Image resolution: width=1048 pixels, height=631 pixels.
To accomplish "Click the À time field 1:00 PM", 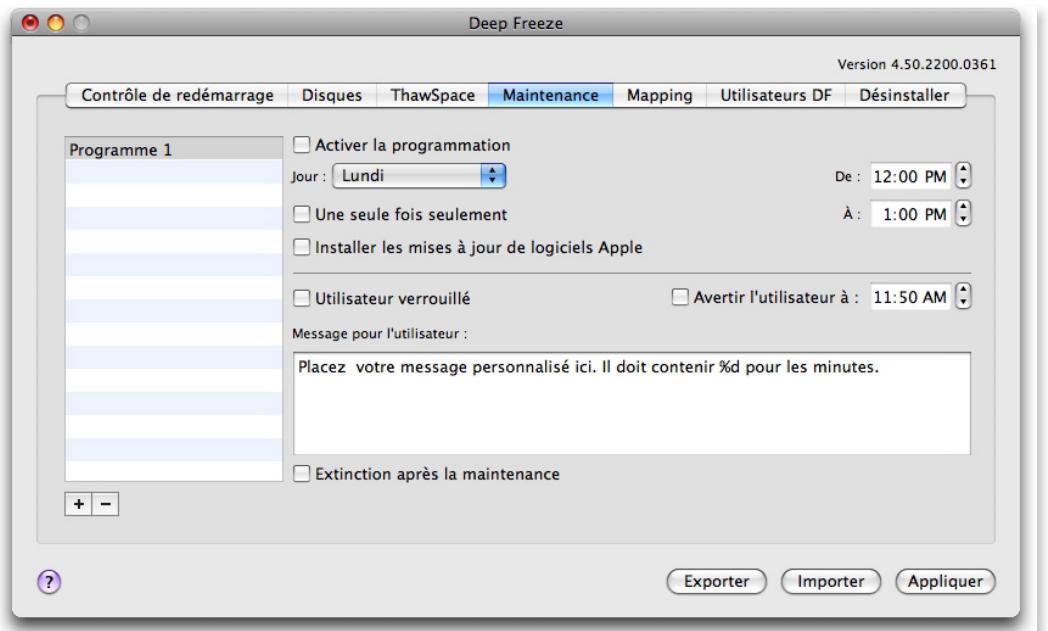I will [x=910, y=215].
